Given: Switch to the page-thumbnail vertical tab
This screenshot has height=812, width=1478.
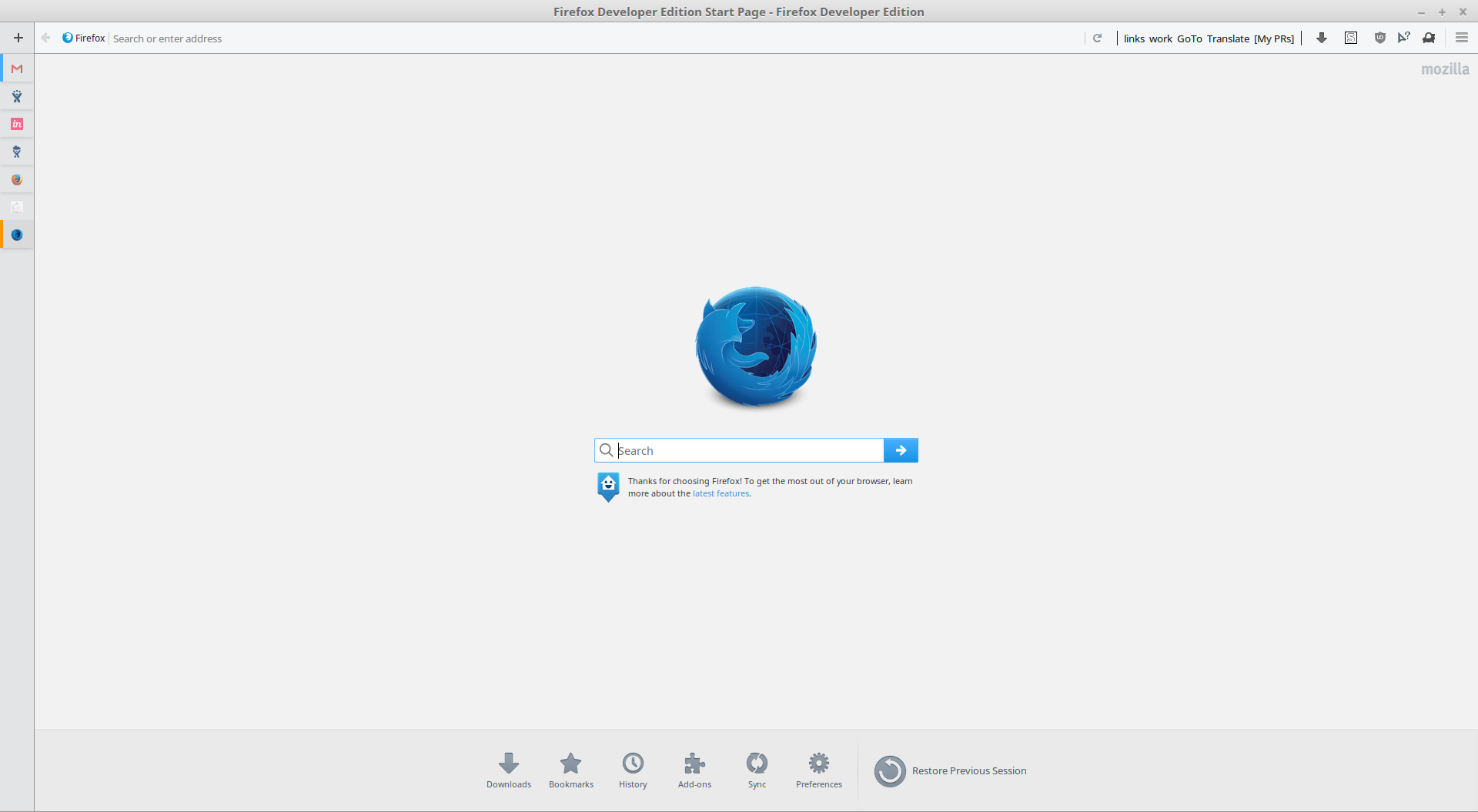Looking at the screenshot, I should click(17, 207).
